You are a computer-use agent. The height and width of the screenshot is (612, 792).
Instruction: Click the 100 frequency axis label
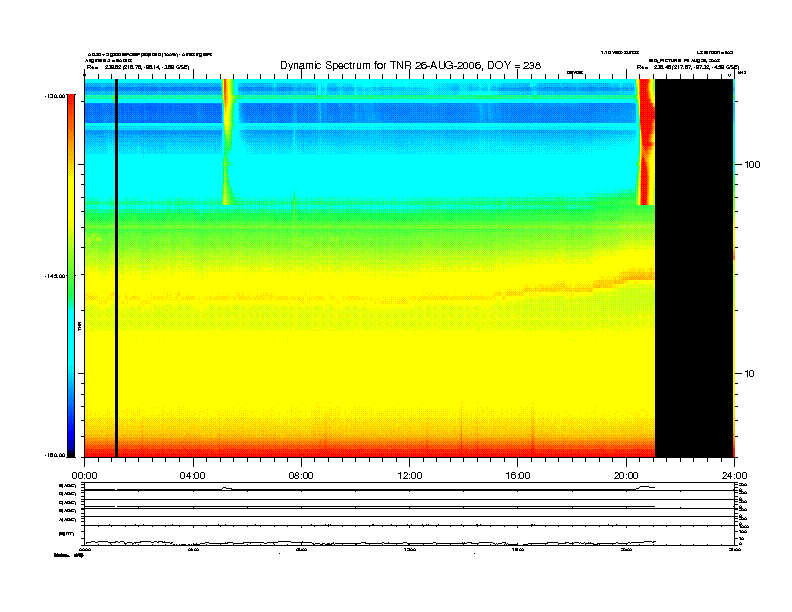click(x=752, y=165)
